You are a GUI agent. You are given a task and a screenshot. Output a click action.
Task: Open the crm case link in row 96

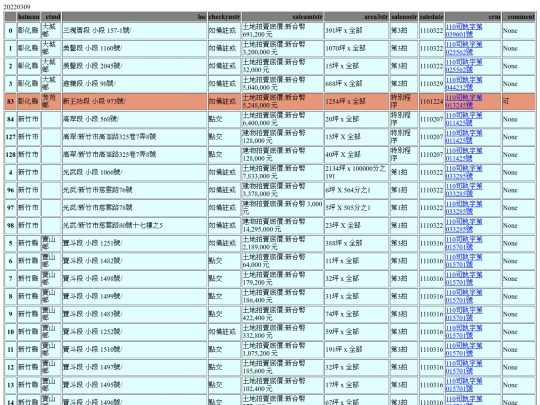click(464, 190)
